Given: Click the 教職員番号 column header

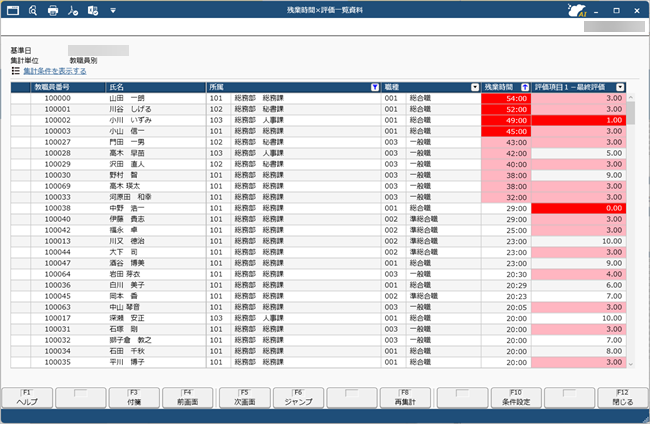Looking at the screenshot, I should pos(68,87).
